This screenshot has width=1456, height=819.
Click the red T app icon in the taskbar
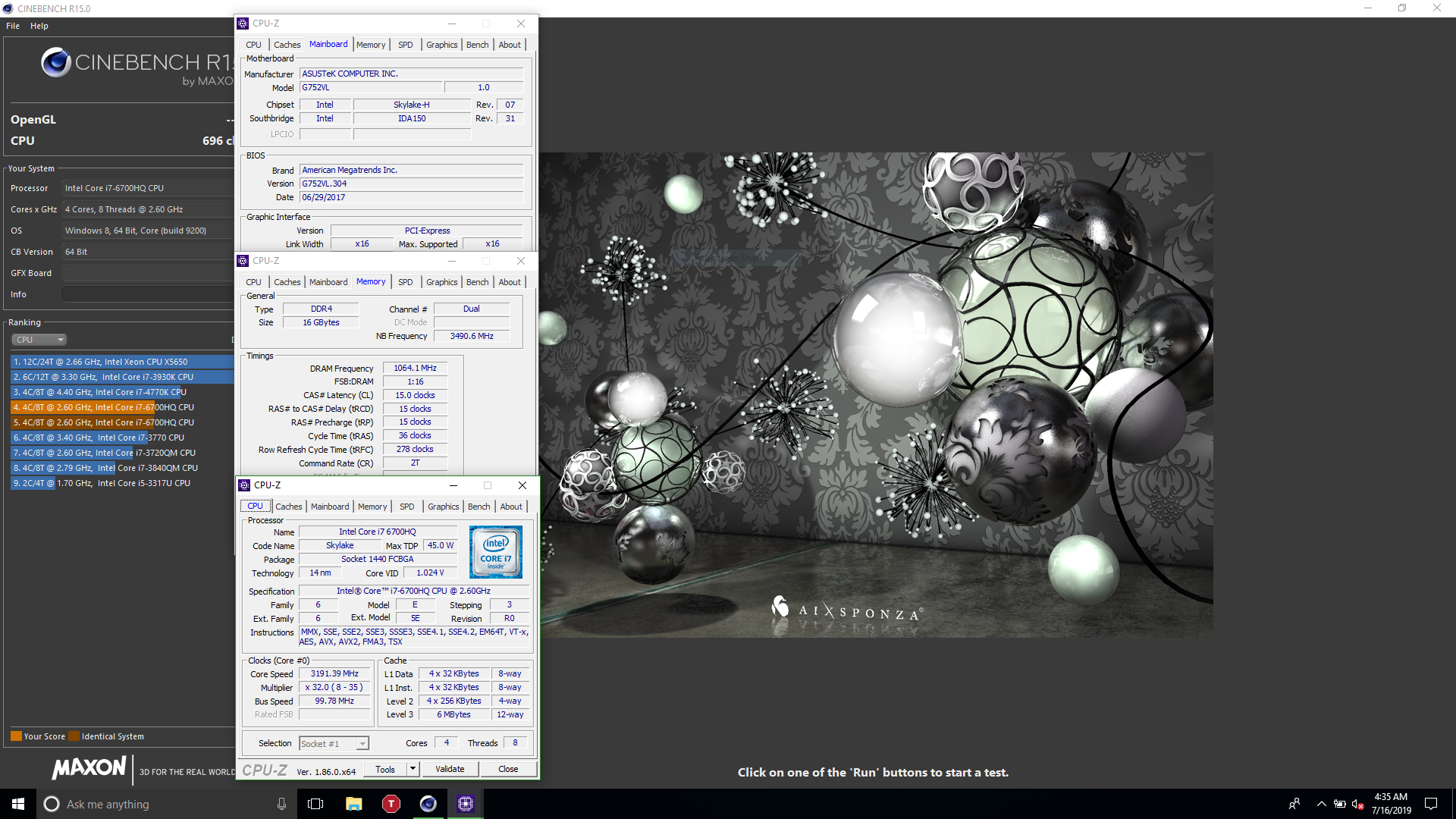coord(391,804)
